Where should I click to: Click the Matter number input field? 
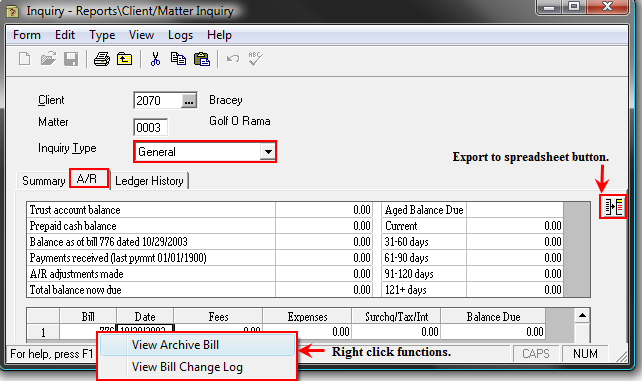point(150,128)
